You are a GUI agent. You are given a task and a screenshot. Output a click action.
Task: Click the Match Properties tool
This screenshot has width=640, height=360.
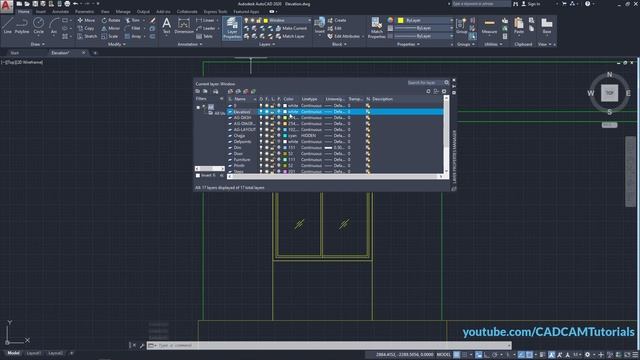tap(376, 28)
